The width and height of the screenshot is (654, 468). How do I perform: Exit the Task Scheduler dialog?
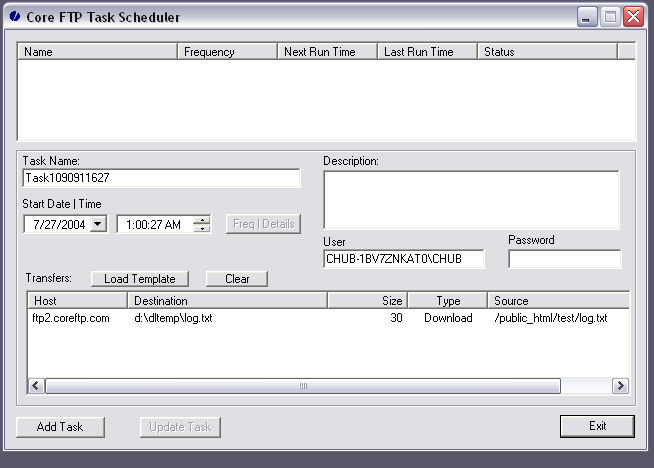coord(597,427)
